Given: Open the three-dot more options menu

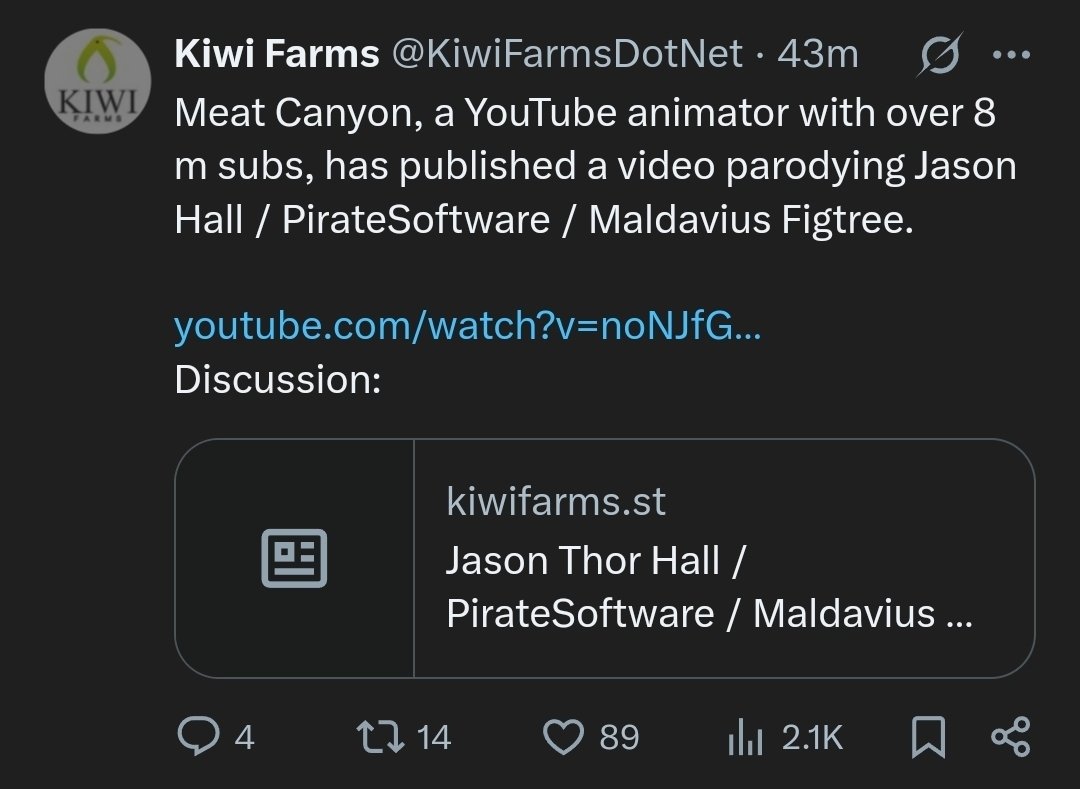Looking at the screenshot, I should point(1011,54).
